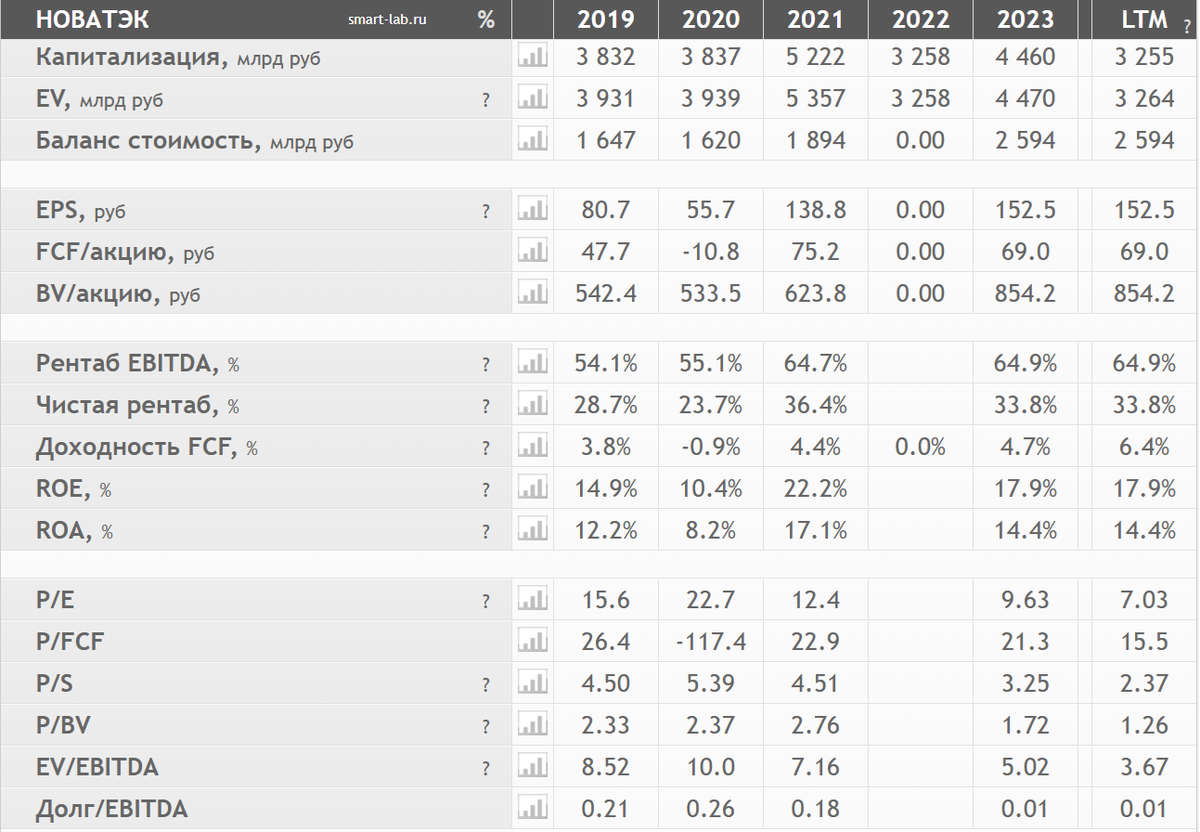
Task: Open chart icon for Рентаб EBITDA row
Action: click(533, 364)
